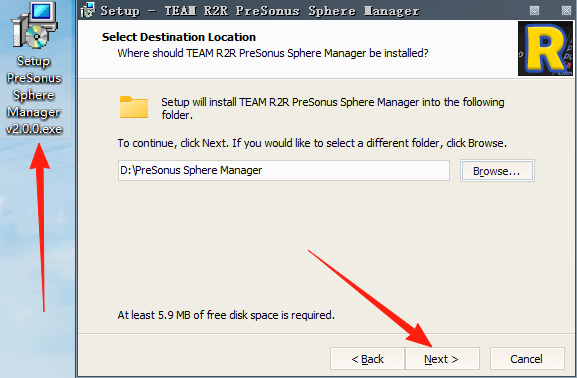Image resolution: width=577 pixels, height=378 pixels.
Task: Click the yellow folder icon
Action: [134, 107]
